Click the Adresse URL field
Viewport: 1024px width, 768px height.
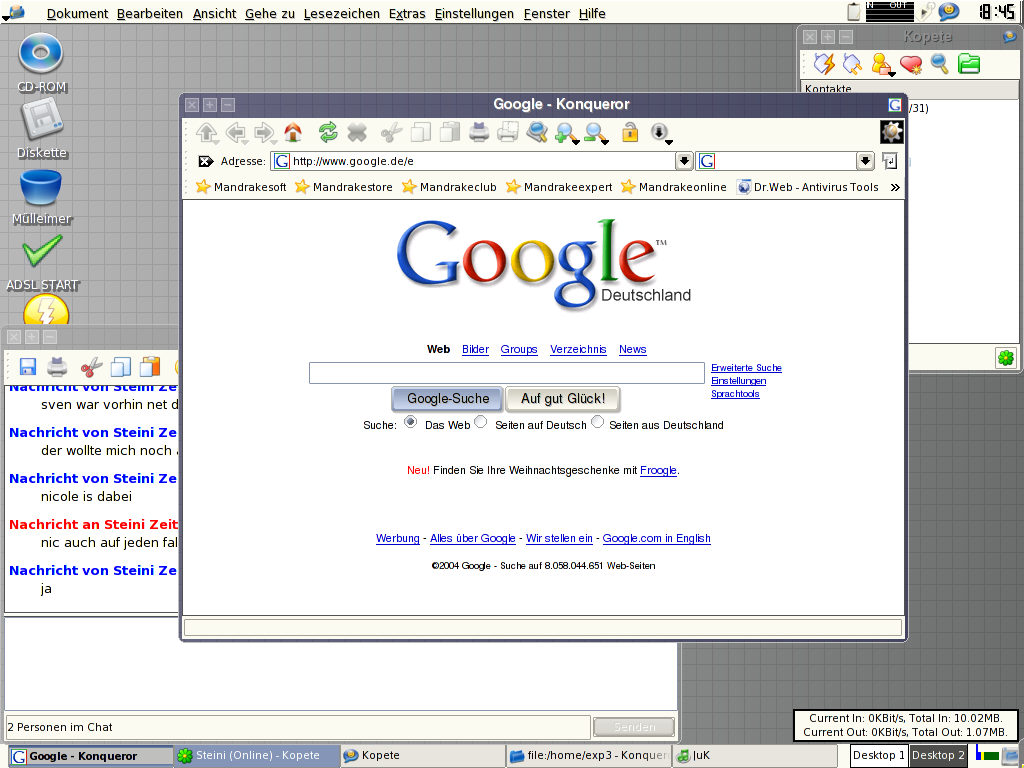coord(473,161)
